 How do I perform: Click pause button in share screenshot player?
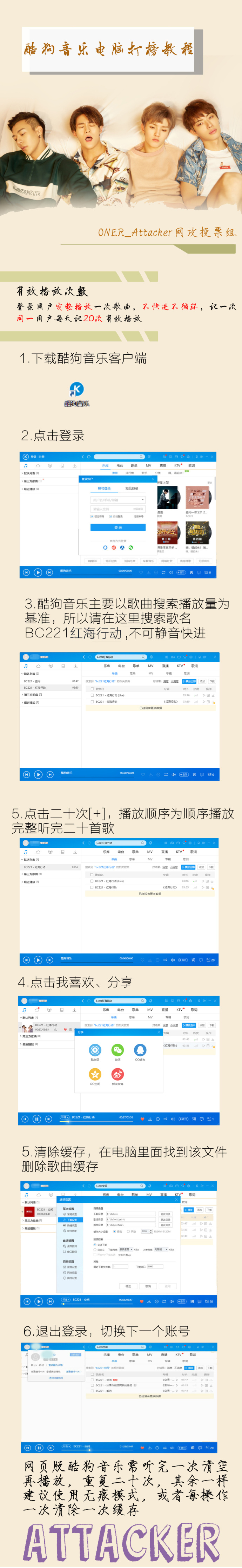(x=36, y=1118)
